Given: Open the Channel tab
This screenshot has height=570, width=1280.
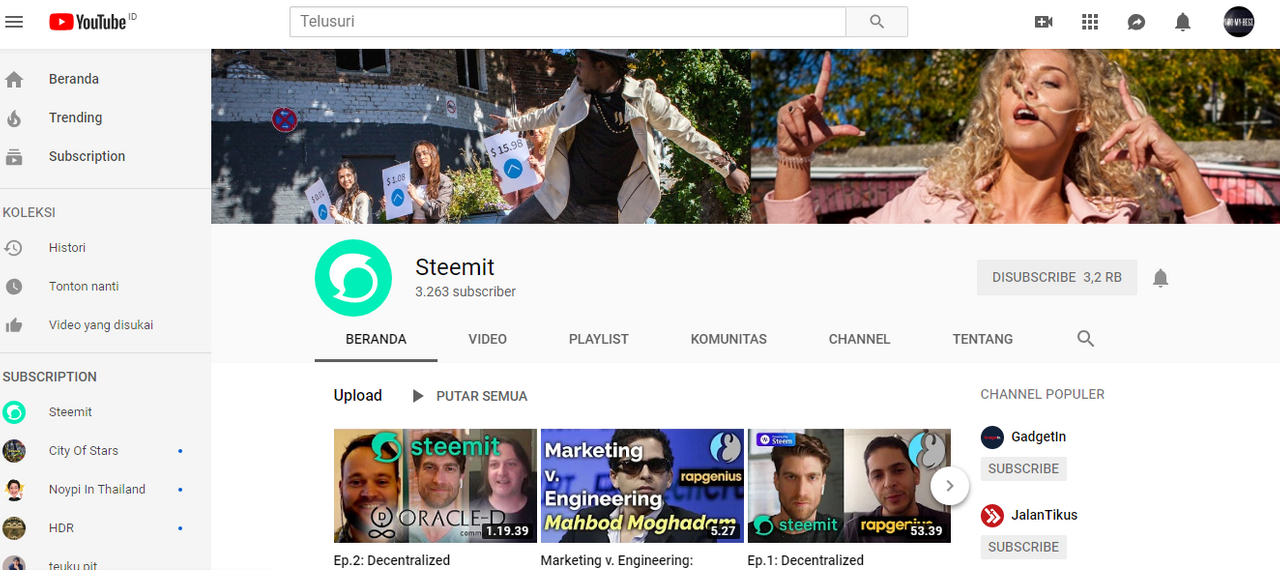Looking at the screenshot, I should [x=859, y=339].
